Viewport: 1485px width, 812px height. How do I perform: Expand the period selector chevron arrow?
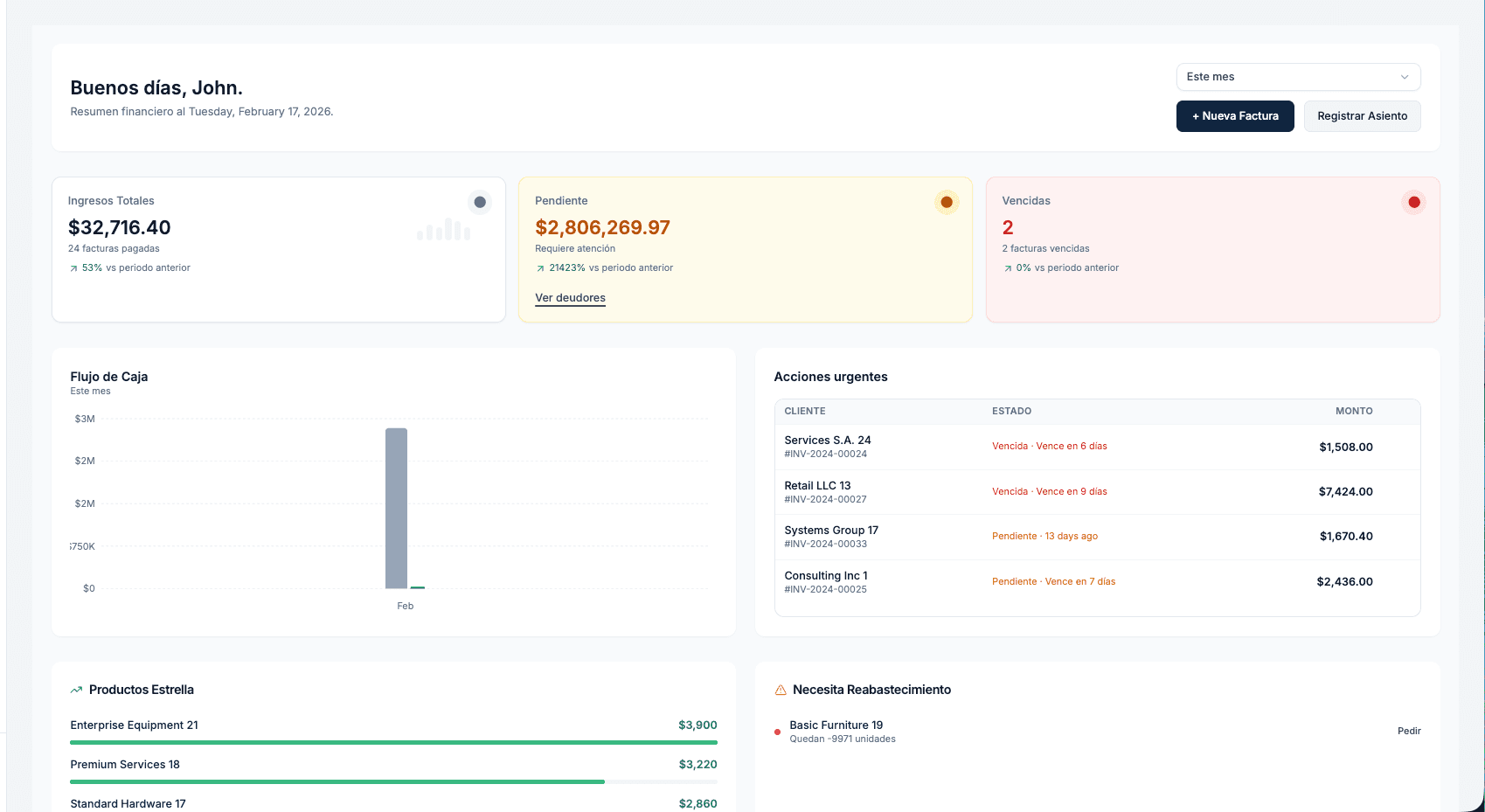[x=1404, y=77]
